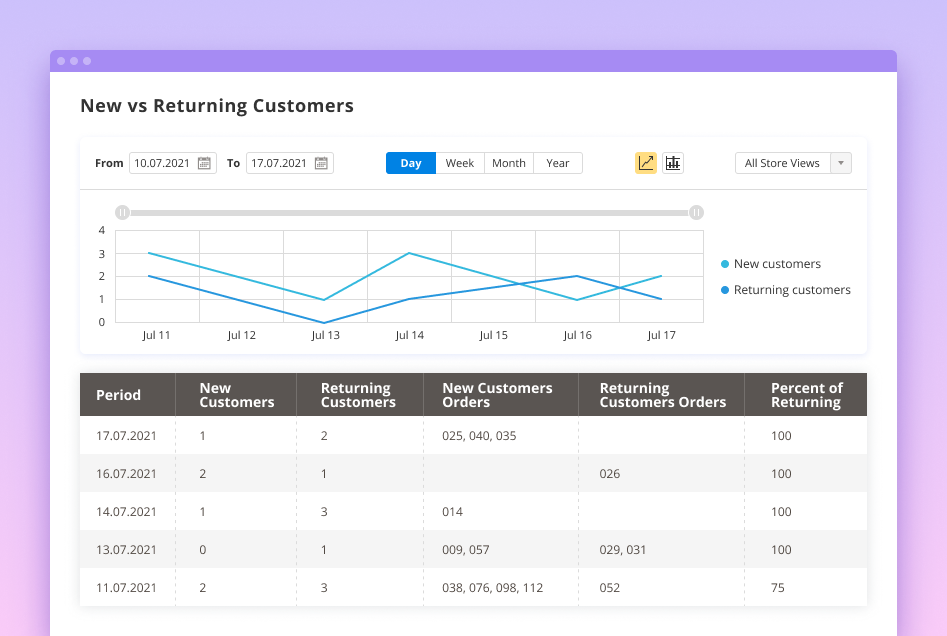Select the Week period option
Screen dimensions: 947x636
click(460, 163)
